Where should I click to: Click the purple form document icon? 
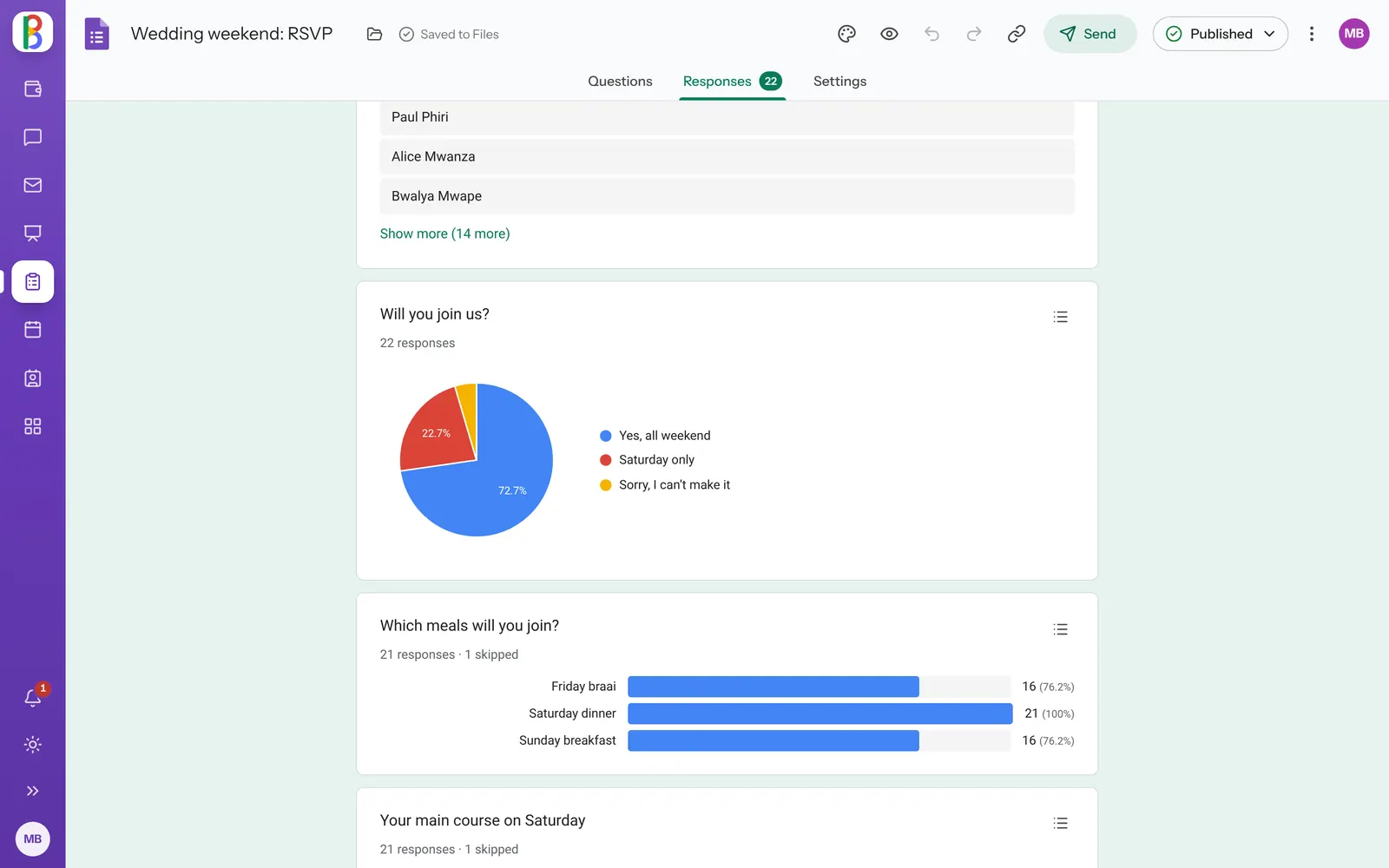coord(96,34)
